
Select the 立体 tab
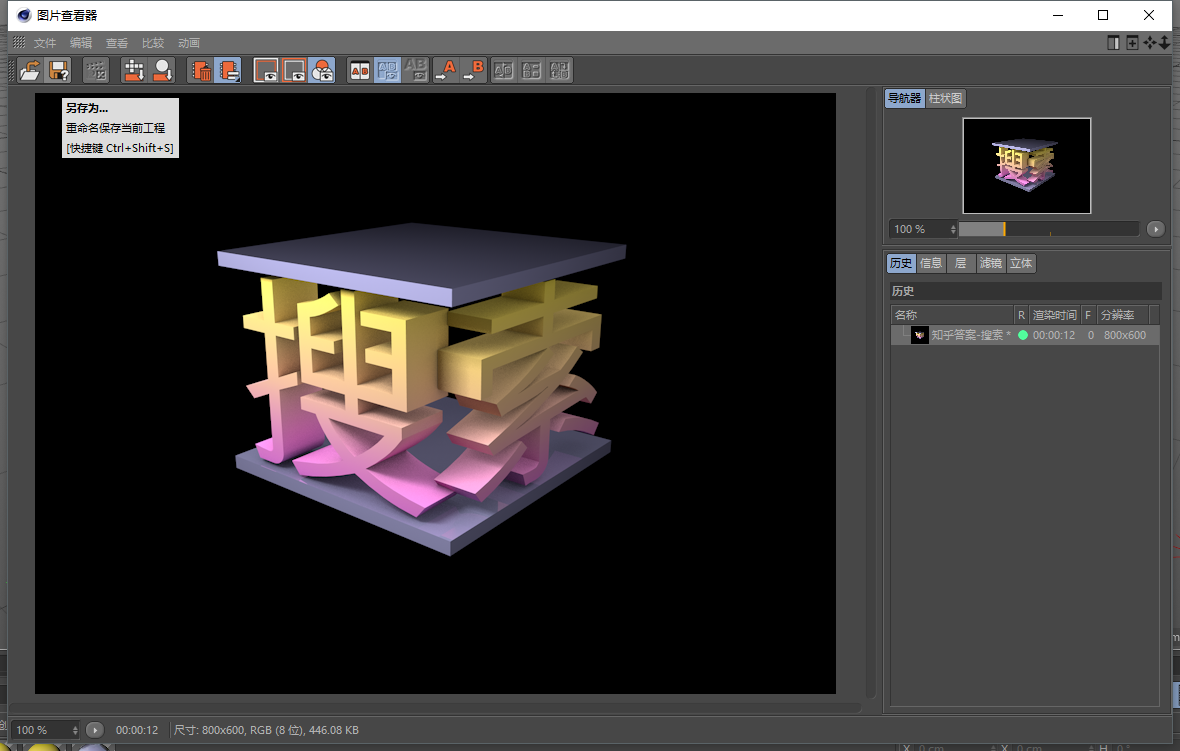(x=1021, y=263)
